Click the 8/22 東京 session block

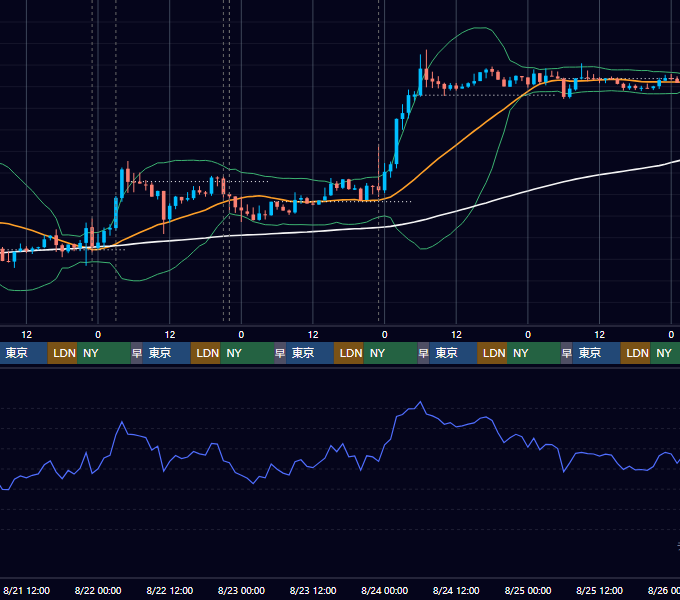(167, 353)
